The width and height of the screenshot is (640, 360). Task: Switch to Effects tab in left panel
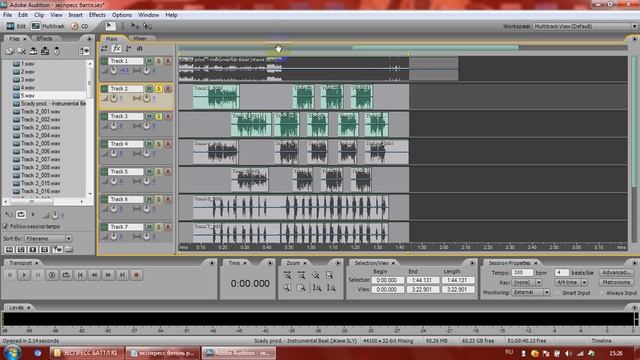[x=44, y=38]
